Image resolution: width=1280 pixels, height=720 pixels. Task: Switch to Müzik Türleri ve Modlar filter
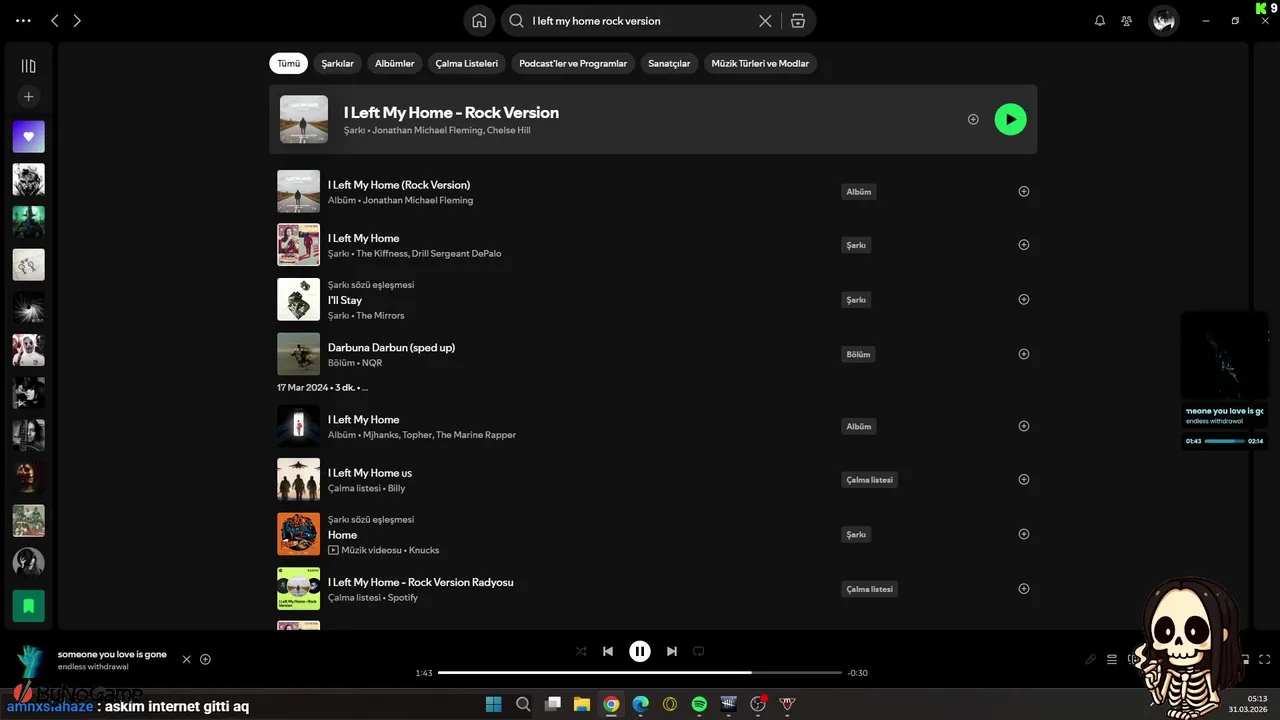point(760,63)
